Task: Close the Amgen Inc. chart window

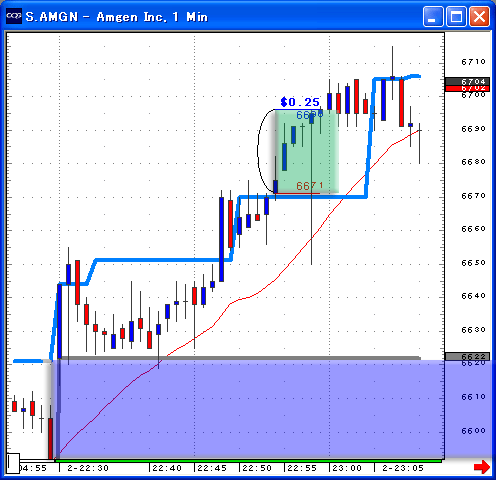Action: point(479,16)
